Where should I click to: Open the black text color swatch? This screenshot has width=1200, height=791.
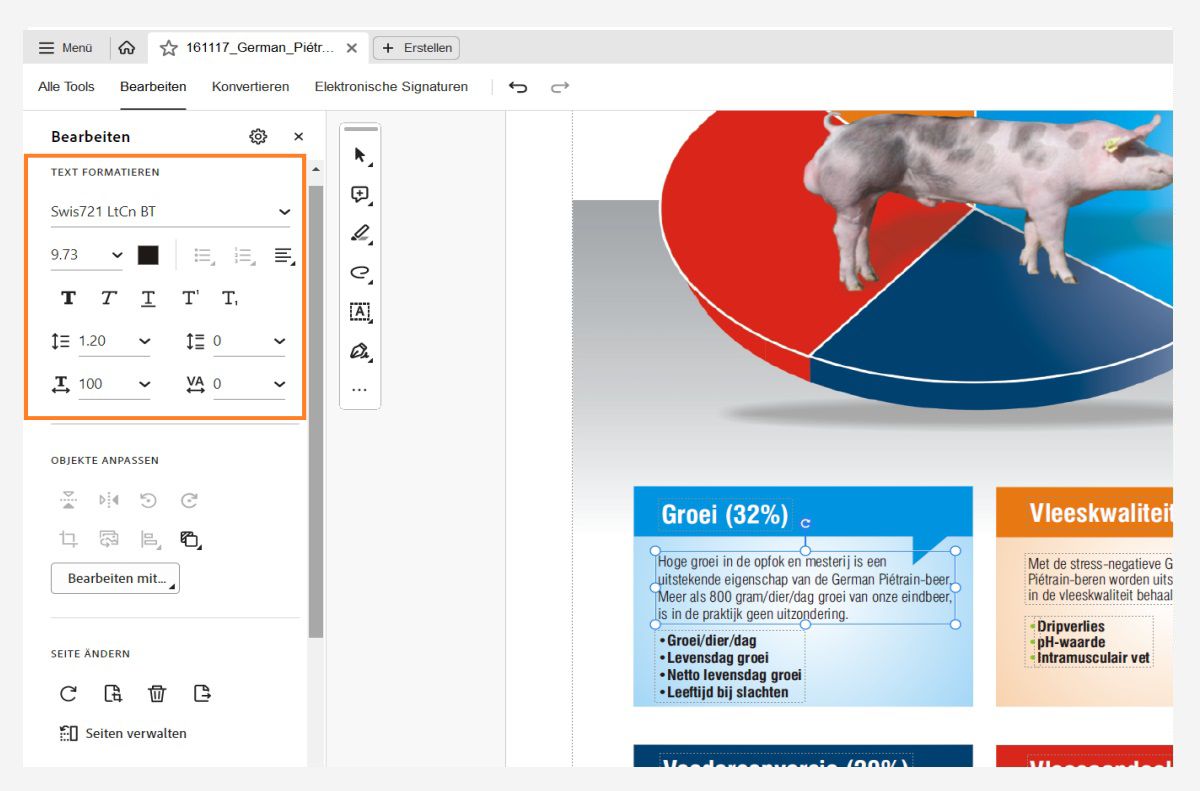(x=148, y=255)
